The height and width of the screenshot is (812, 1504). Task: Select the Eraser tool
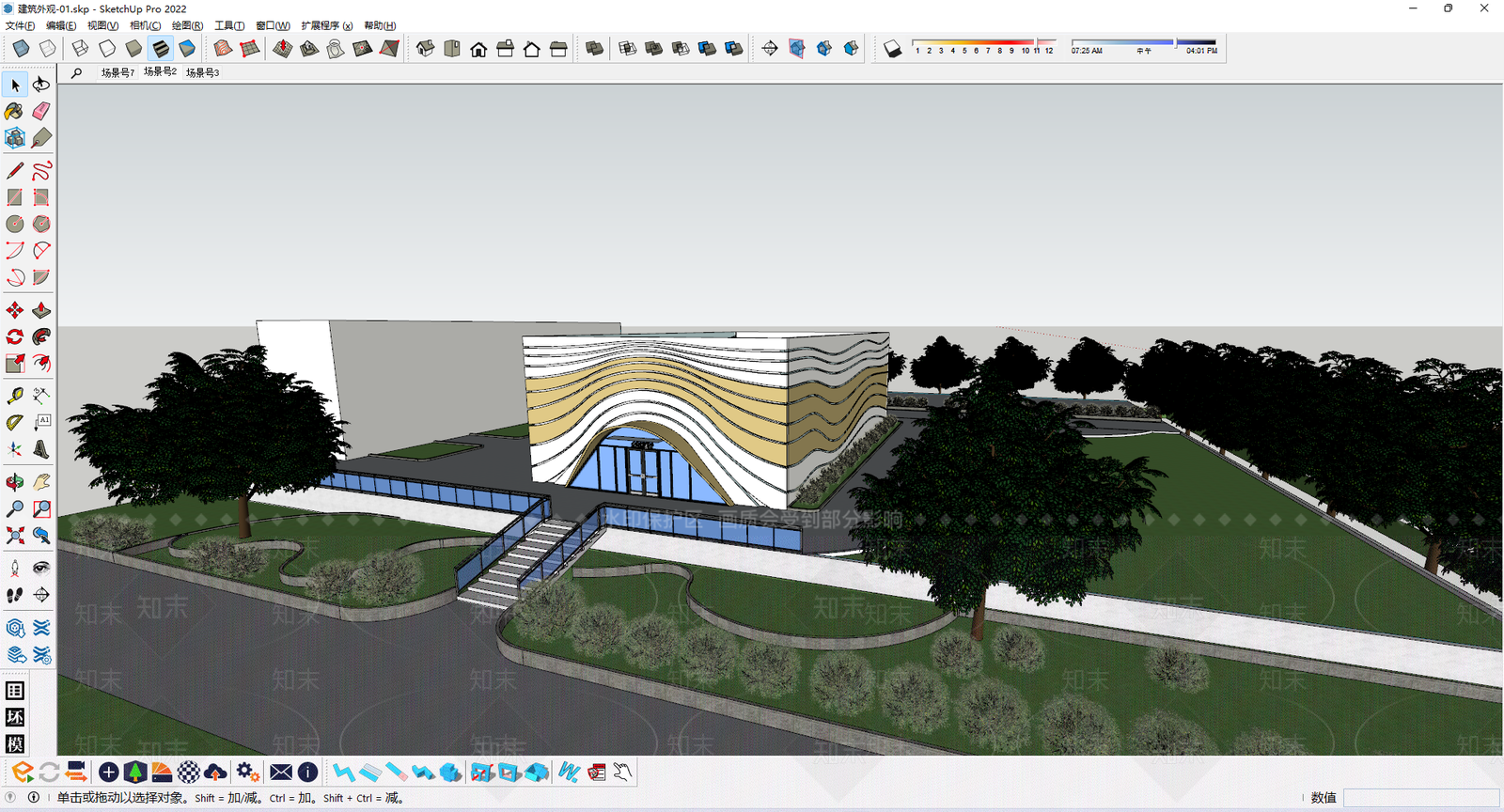point(41,112)
